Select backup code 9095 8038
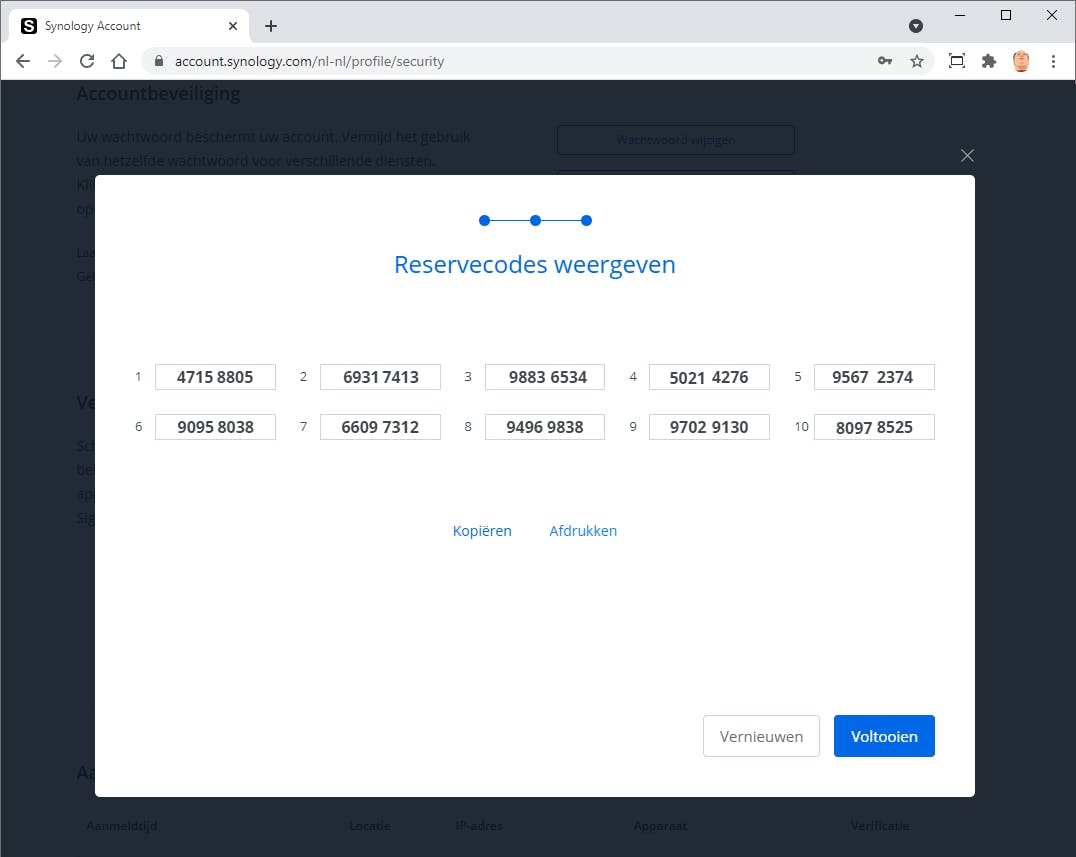 click(215, 427)
